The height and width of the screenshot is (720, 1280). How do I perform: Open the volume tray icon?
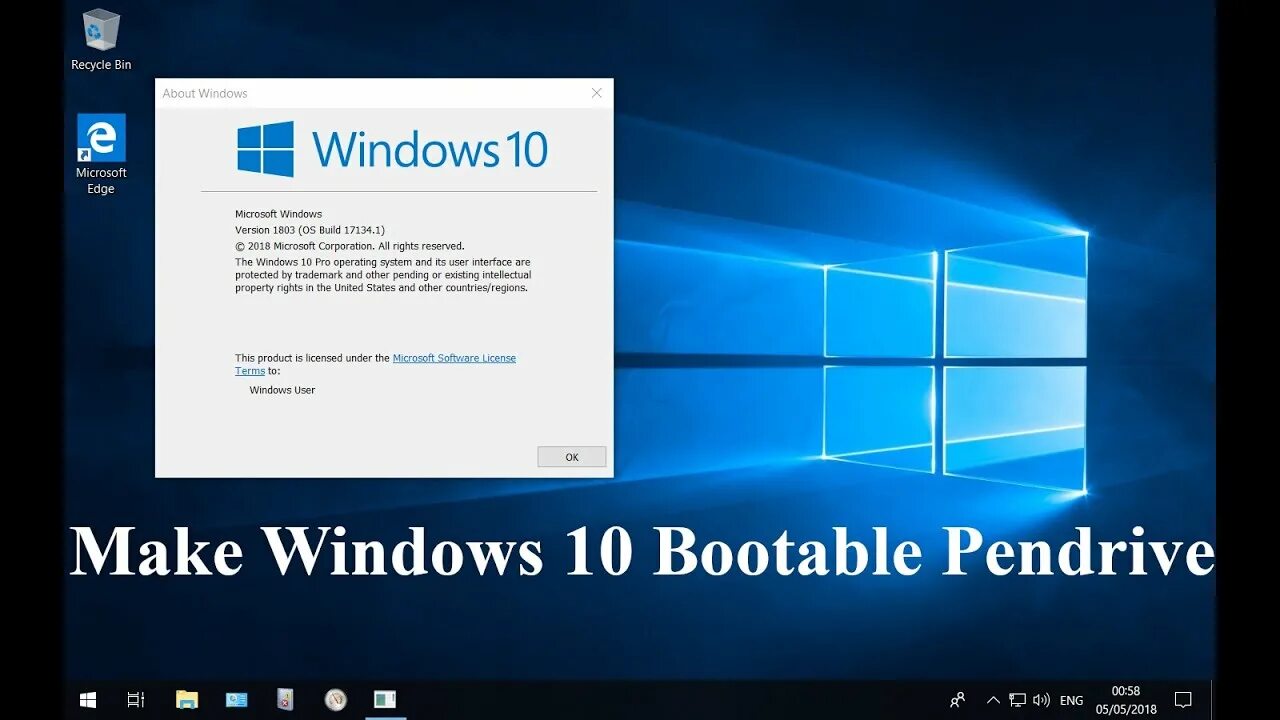1041,700
